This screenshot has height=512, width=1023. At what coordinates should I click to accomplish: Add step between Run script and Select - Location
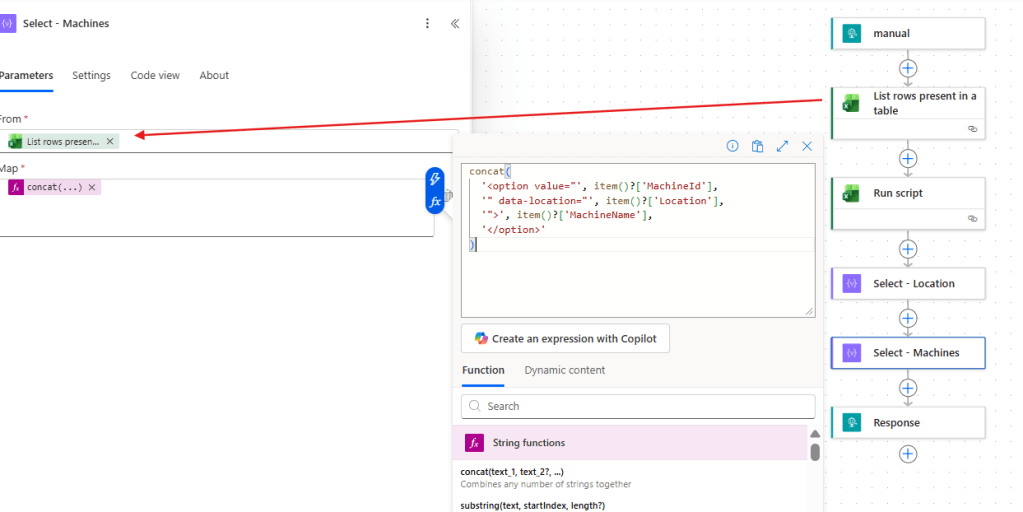[908, 248]
